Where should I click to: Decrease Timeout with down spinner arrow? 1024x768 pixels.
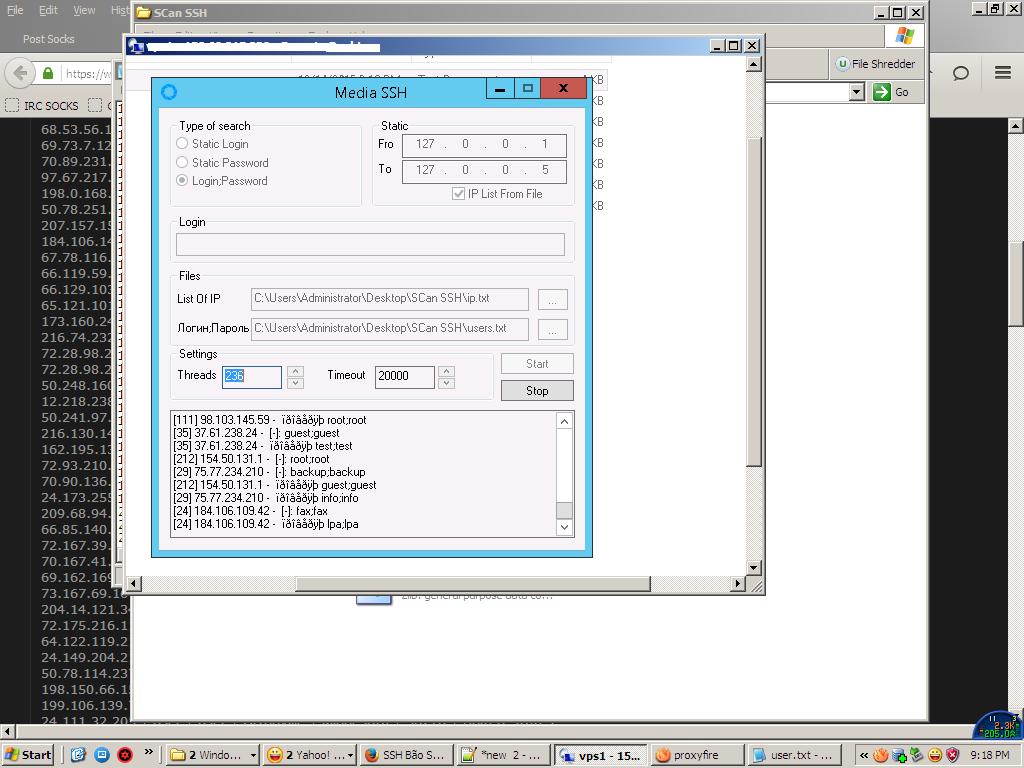(447, 383)
